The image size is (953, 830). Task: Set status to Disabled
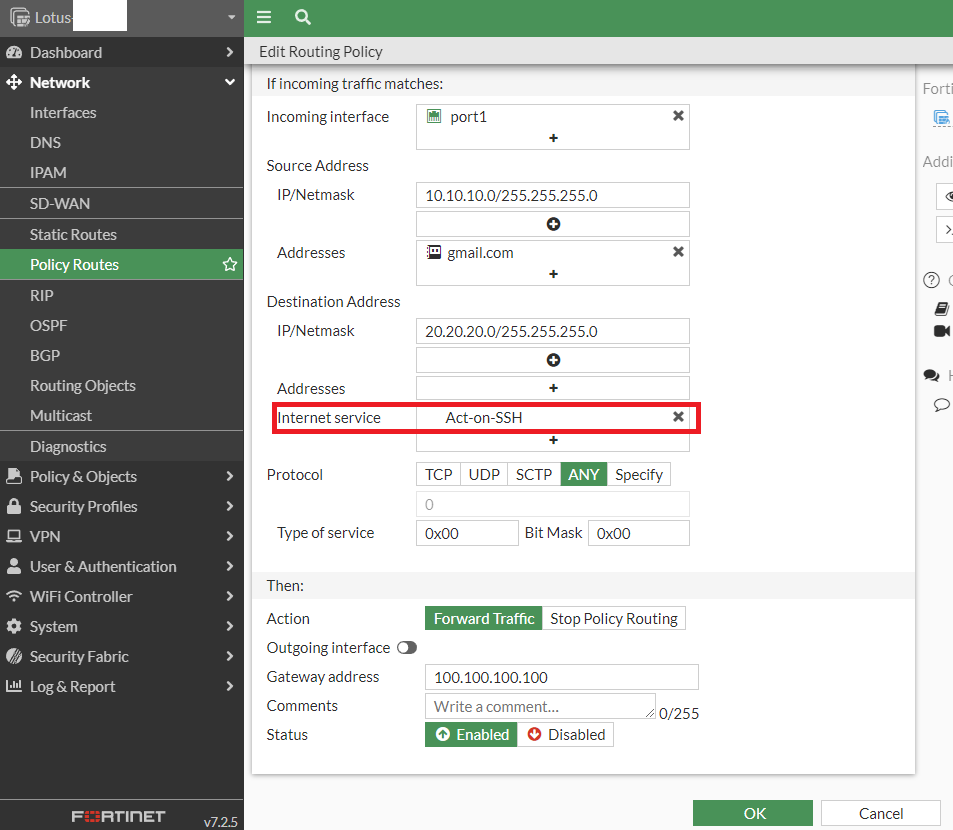point(565,735)
